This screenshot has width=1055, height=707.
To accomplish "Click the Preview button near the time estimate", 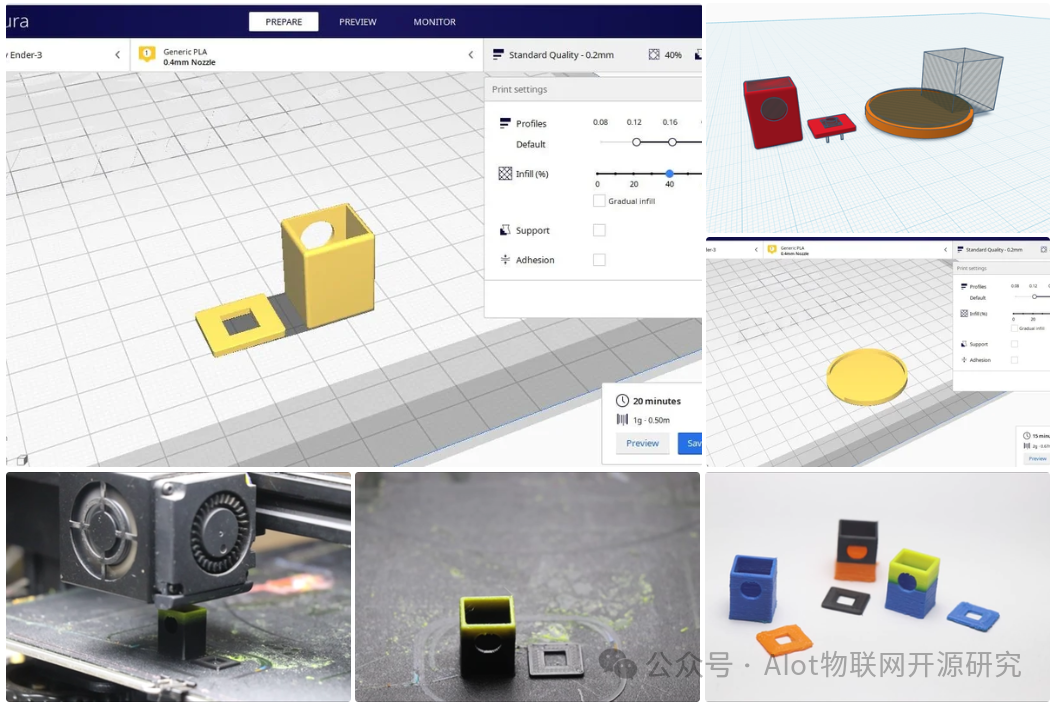I will [641, 443].
